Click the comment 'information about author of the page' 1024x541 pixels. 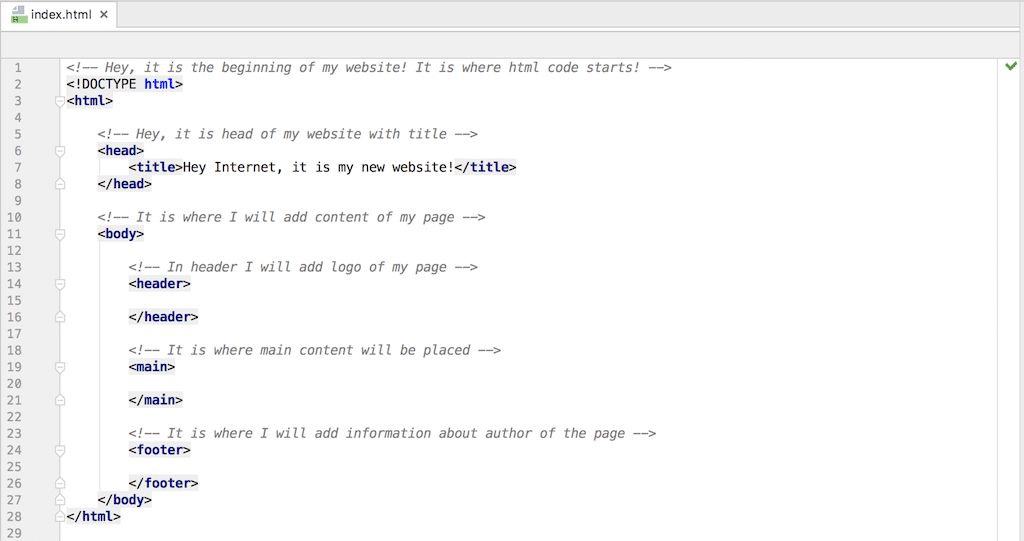[392, 433]
